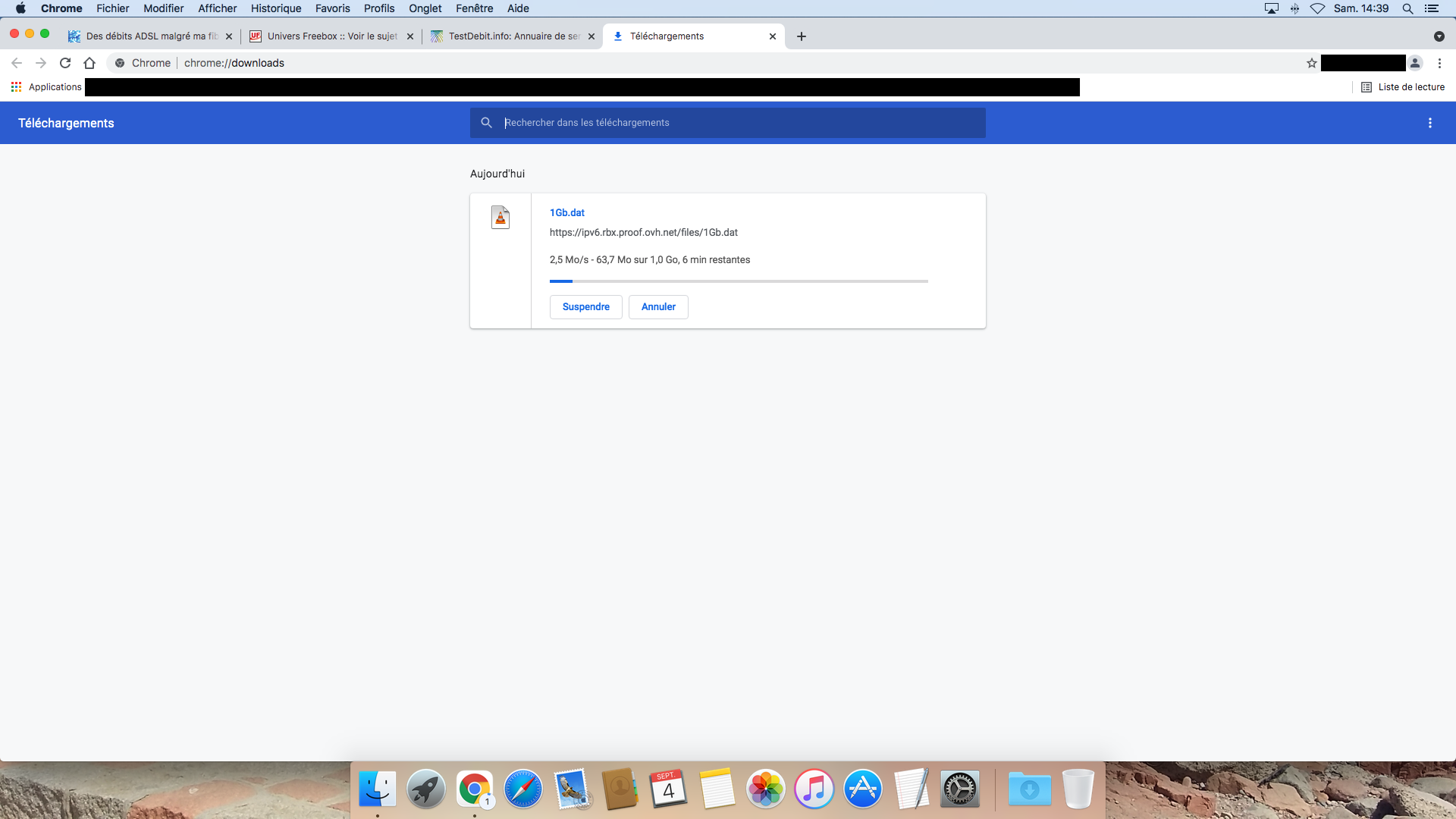Switch to the Univers Freebox tab
The height and width of the screenshot is (819, 1456).
[x=331, y=36]
